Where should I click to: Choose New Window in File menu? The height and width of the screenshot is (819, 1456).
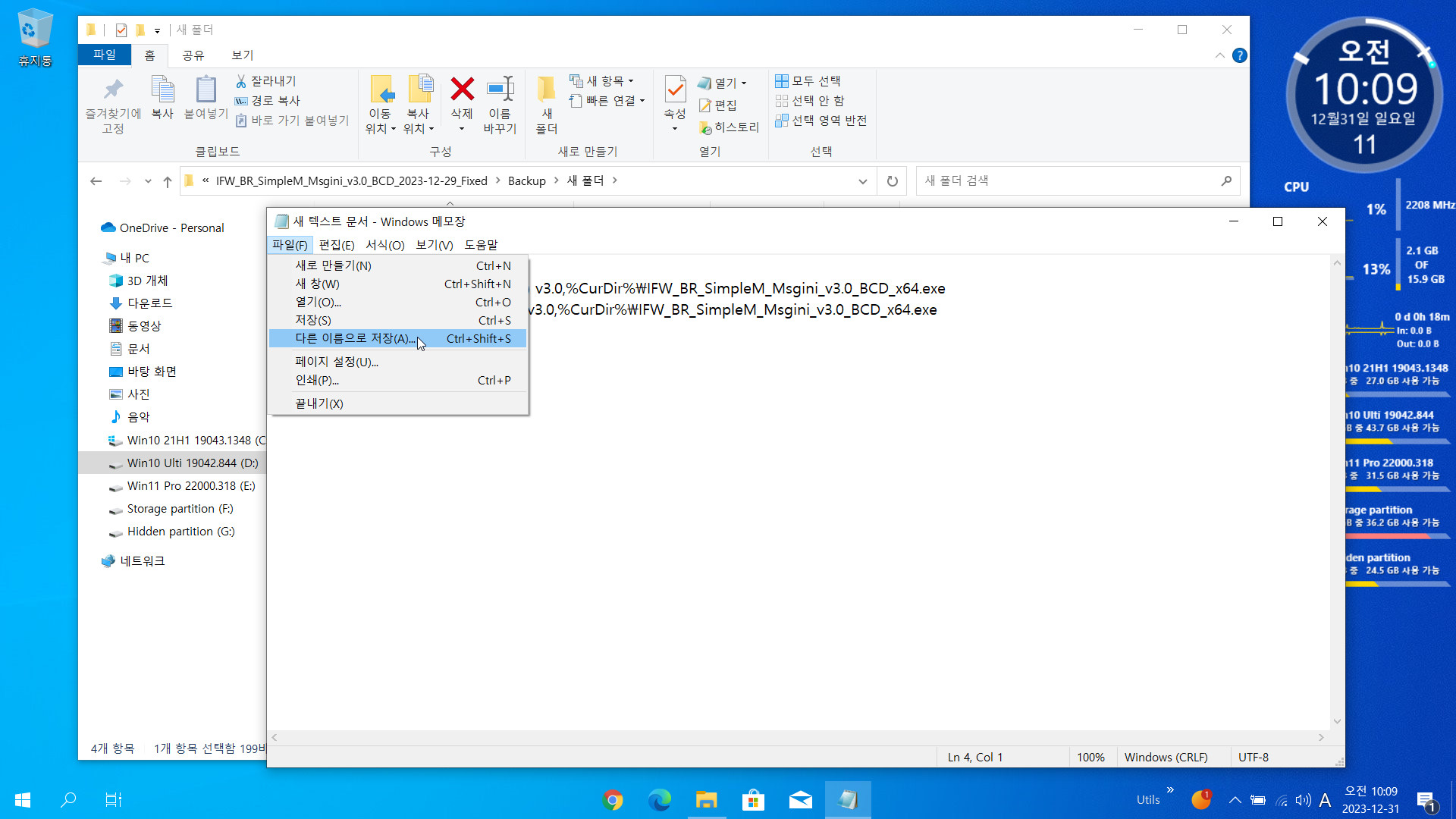tap(397, 284)
